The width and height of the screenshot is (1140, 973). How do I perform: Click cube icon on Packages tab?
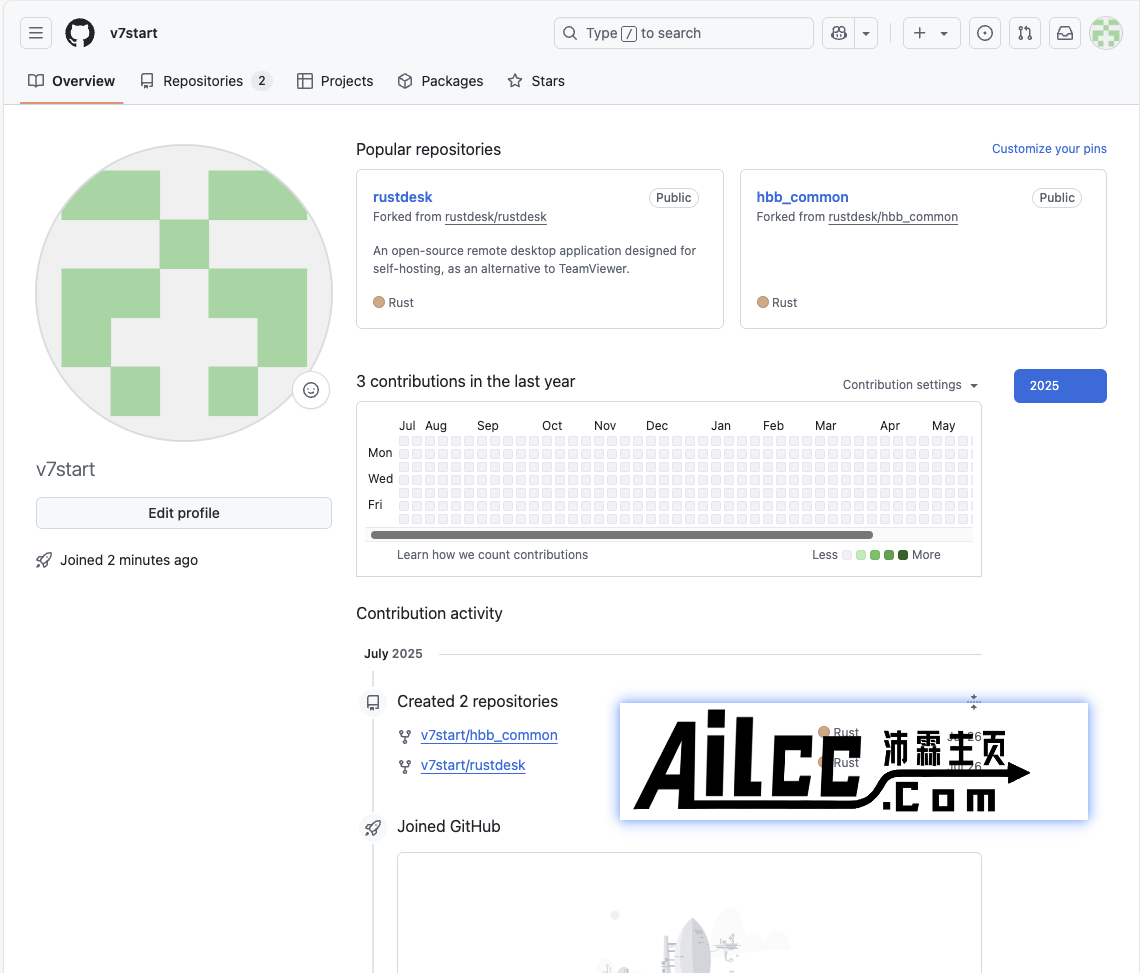[405, 81]
